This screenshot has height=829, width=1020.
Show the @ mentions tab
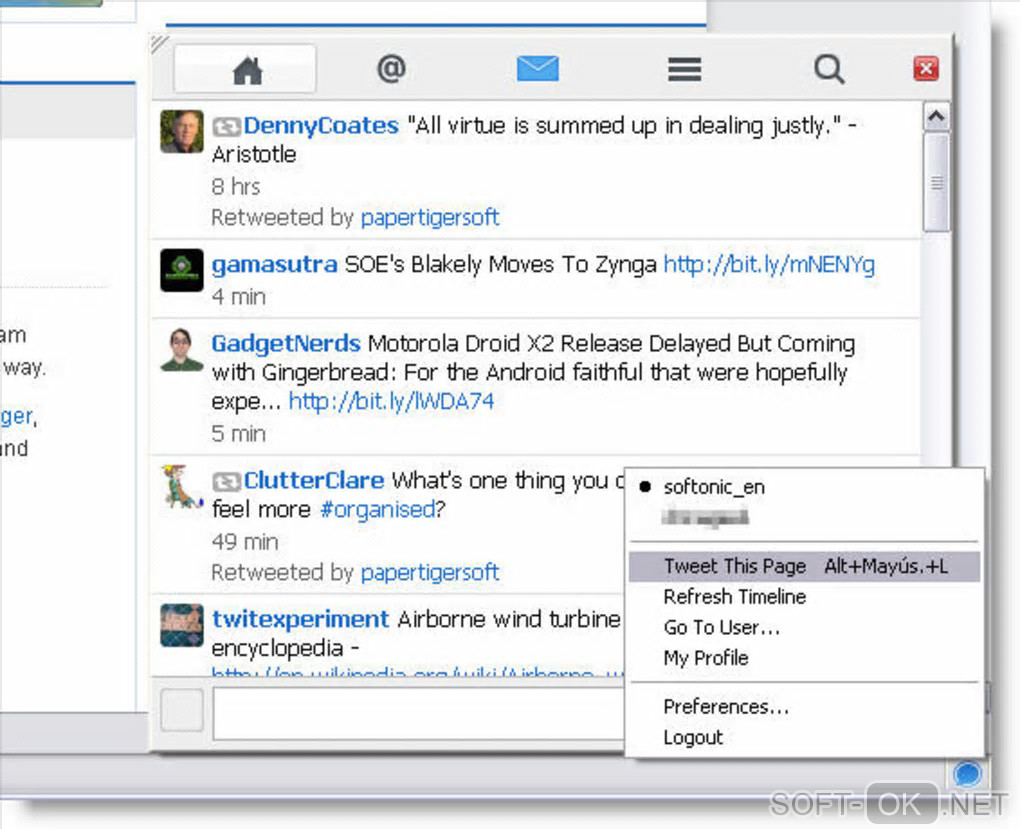(x=392, y=68)
